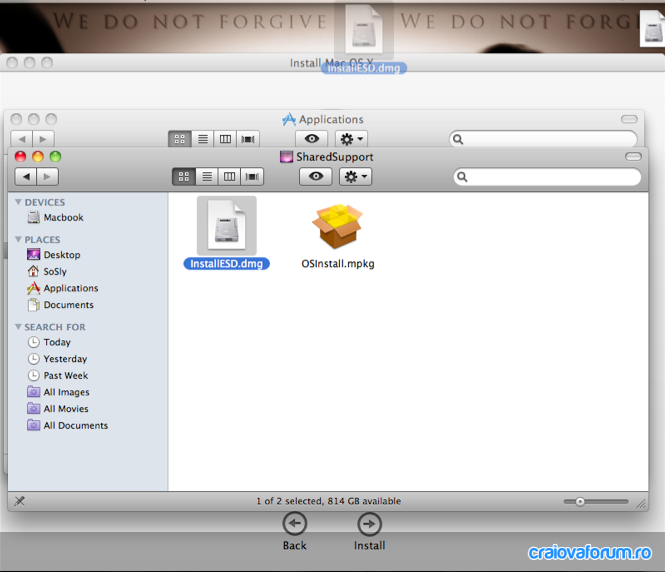Screen dimensions: 665x572
Task: Select the disk image icon on desktop corner
Action: [653, 29]
